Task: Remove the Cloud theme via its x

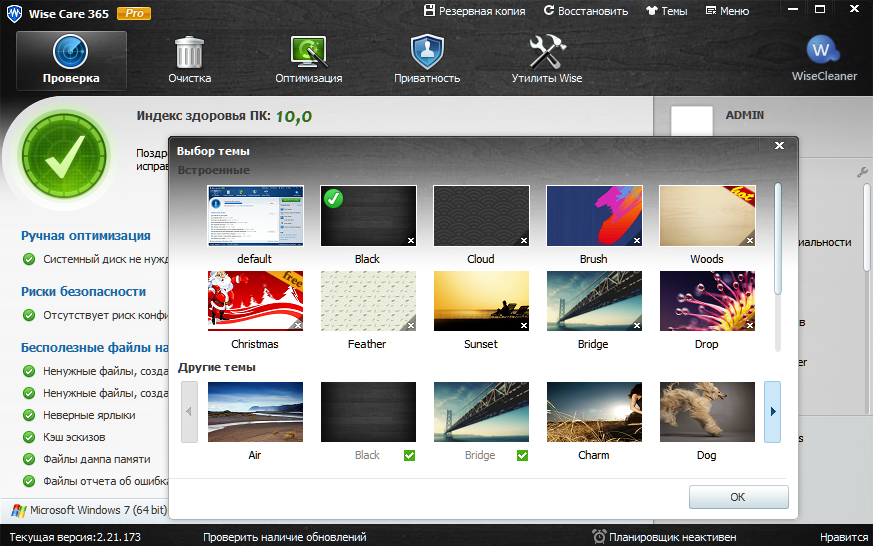Action: click(x=524, y=240)
